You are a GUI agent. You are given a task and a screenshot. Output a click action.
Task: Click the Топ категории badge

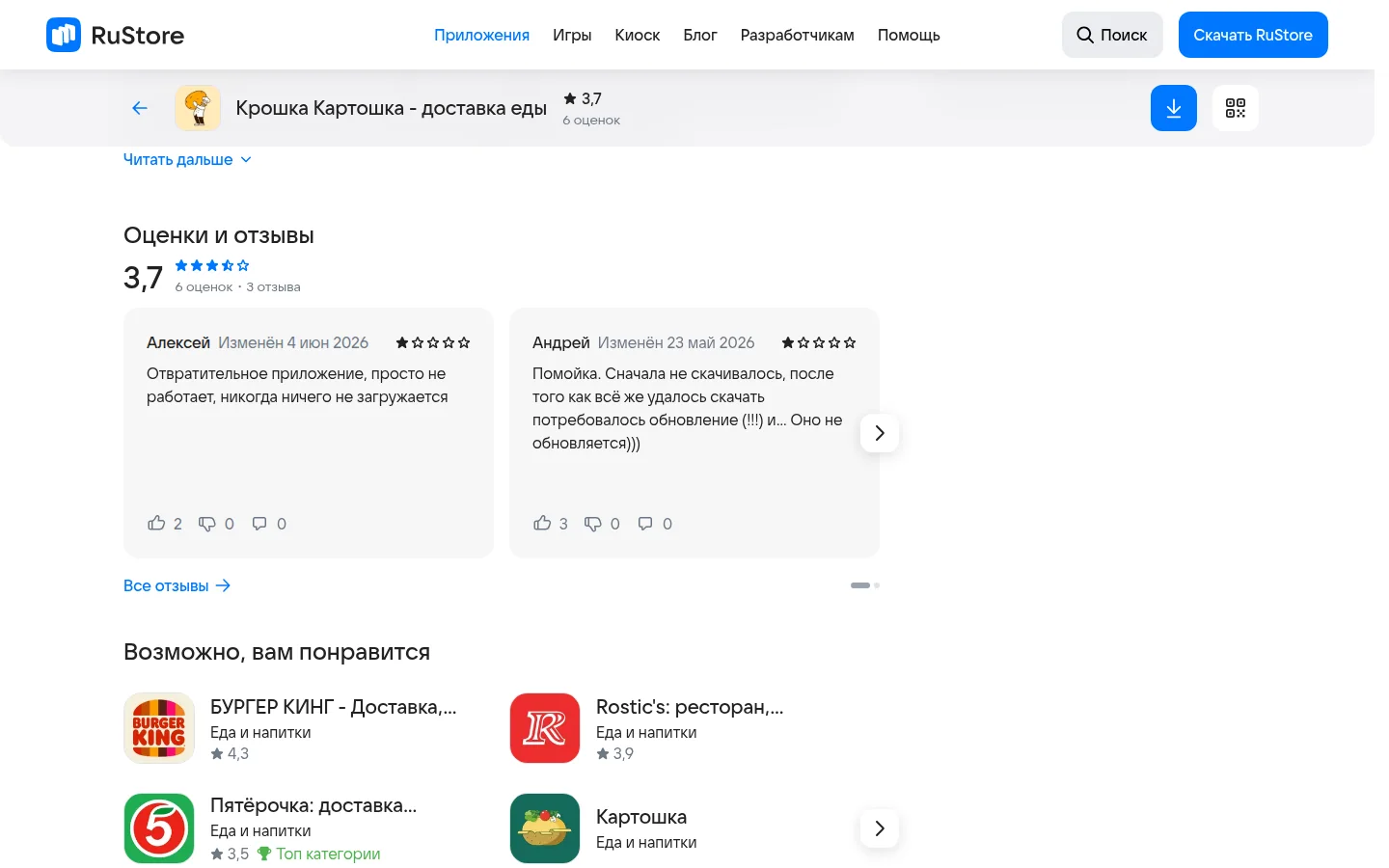(318, 854)
